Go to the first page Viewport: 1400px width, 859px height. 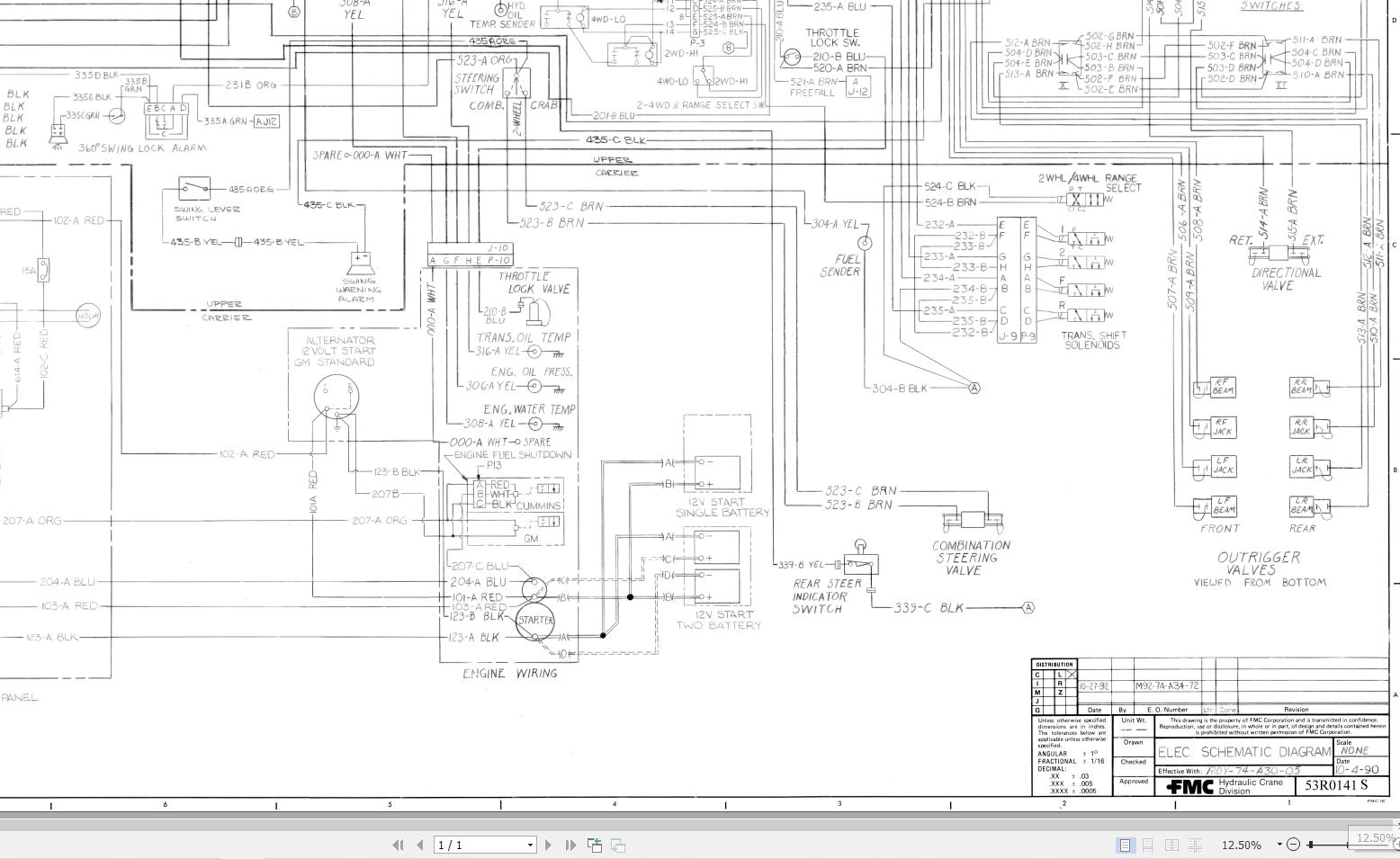pyautogui.click(x=398, y=845)
